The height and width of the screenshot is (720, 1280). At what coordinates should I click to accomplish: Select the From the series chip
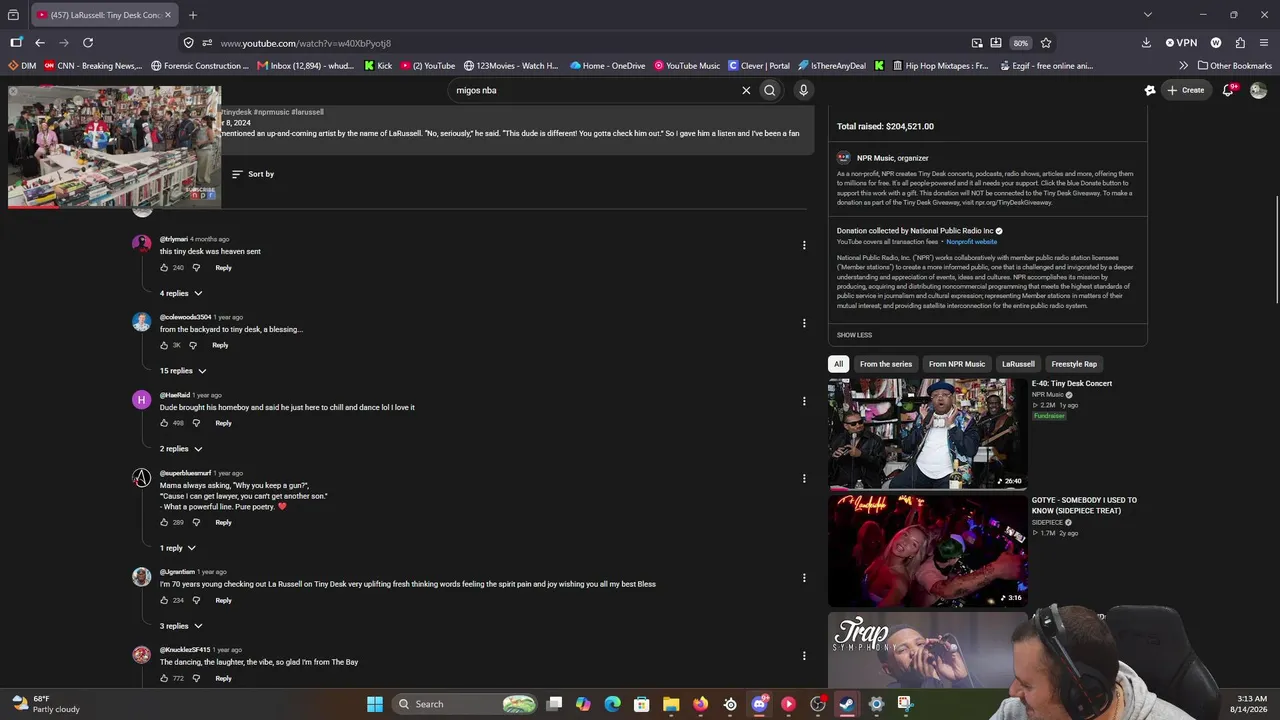[886, 364]
